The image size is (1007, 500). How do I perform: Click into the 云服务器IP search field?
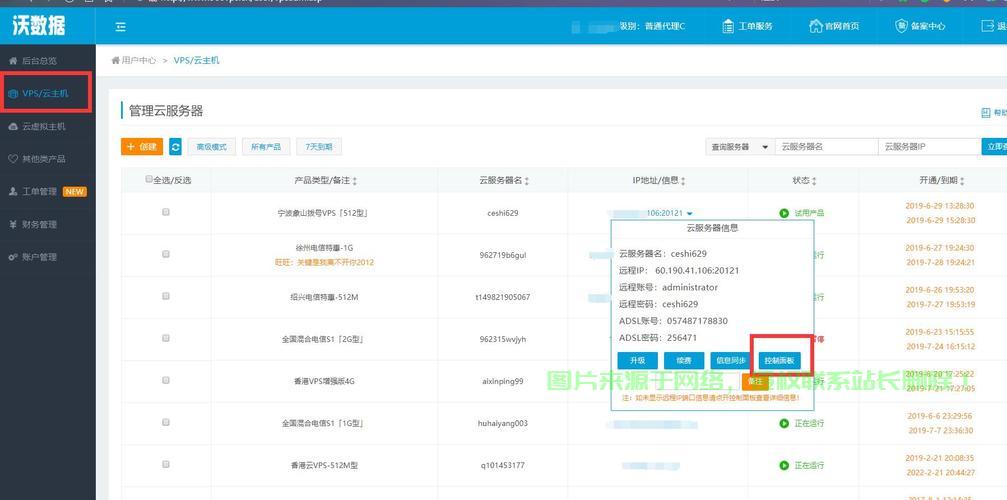tap(929, 147)
